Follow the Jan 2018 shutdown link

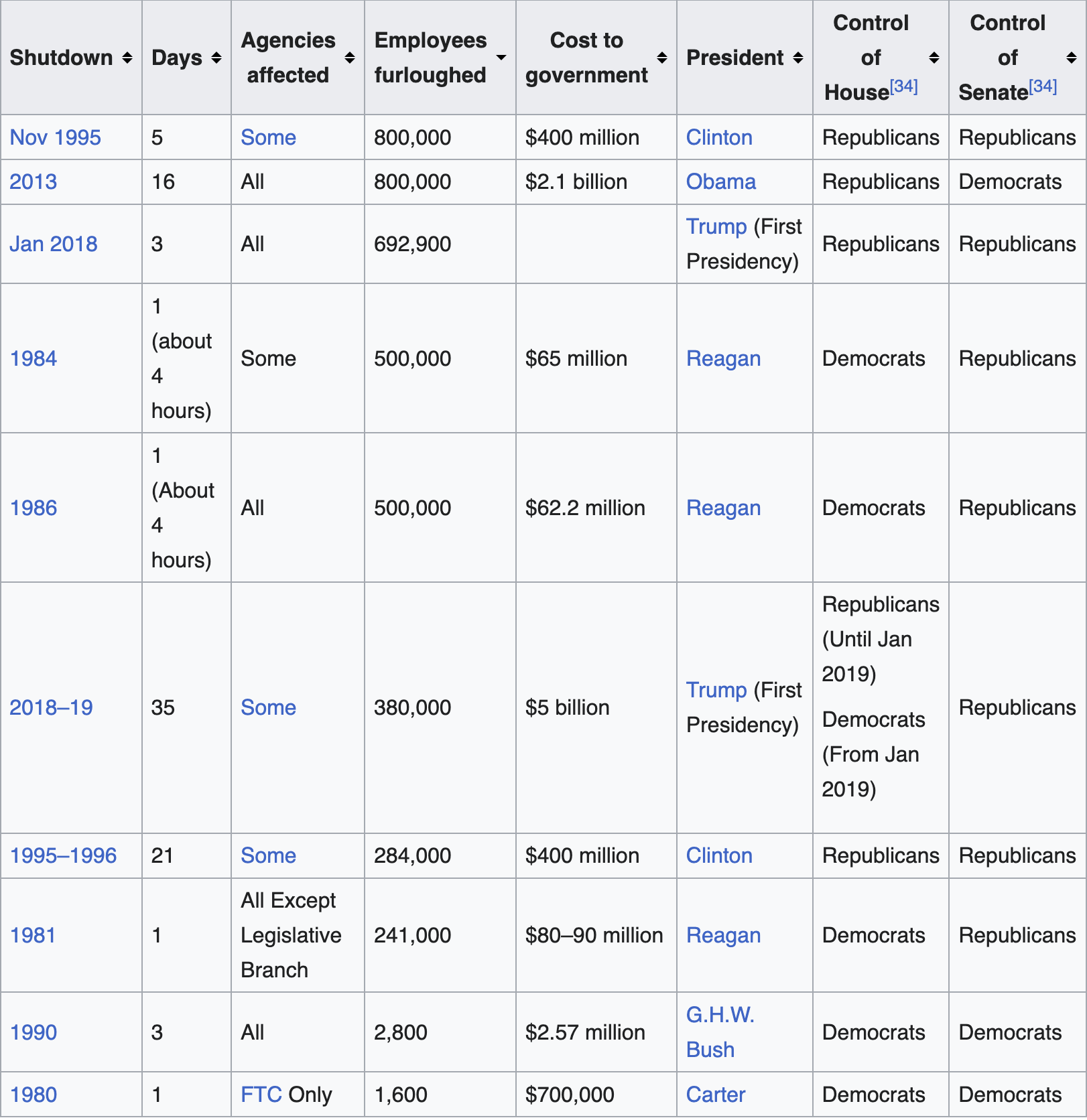(53, 244)
